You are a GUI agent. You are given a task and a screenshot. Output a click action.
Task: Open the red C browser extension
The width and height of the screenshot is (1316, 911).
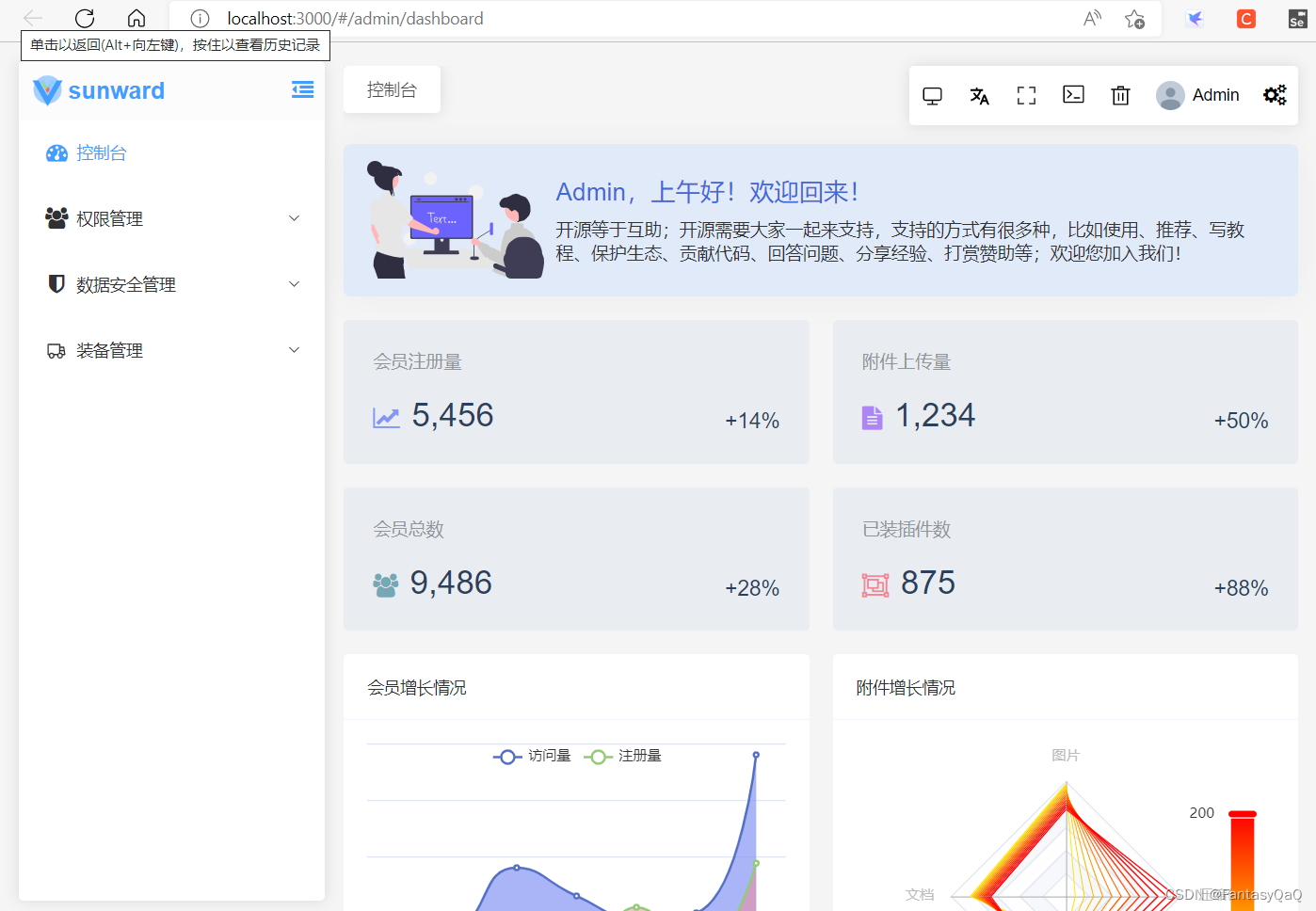click(x=1246, y=19)
